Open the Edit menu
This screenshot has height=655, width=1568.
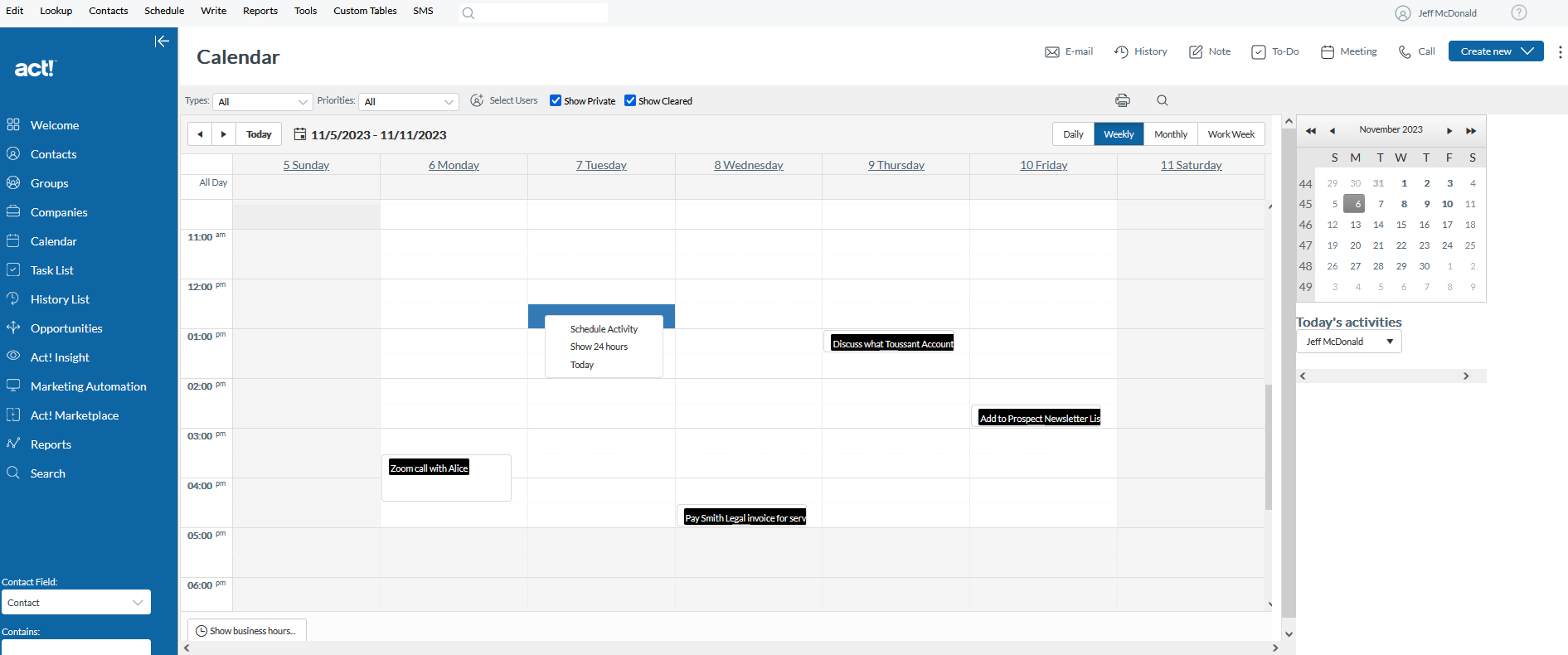15,11
